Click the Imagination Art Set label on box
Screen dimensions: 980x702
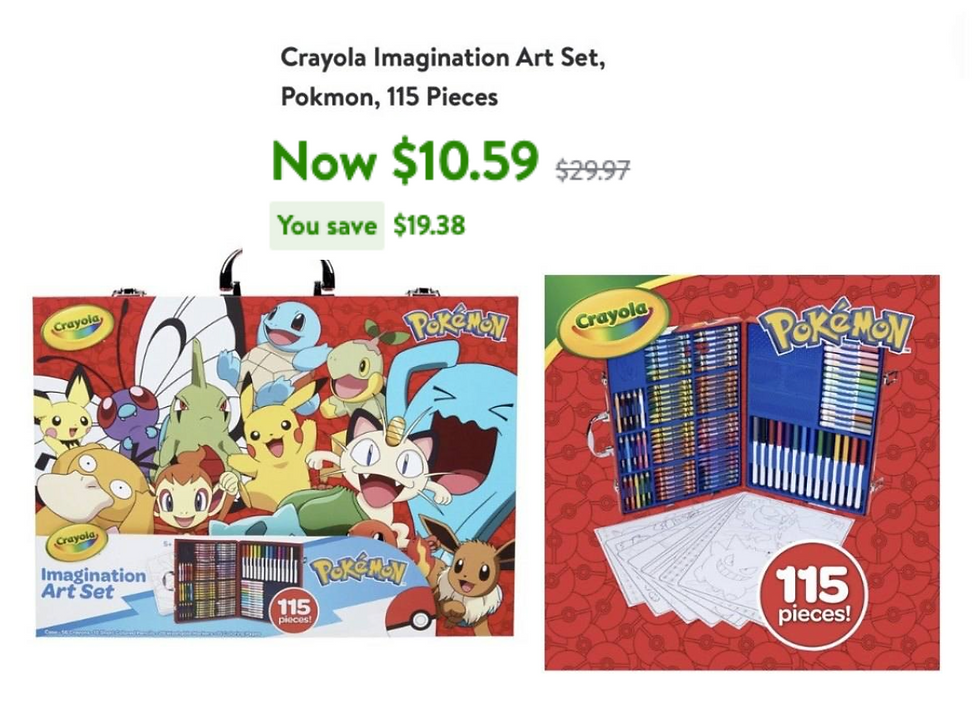[x=93, y=583]
